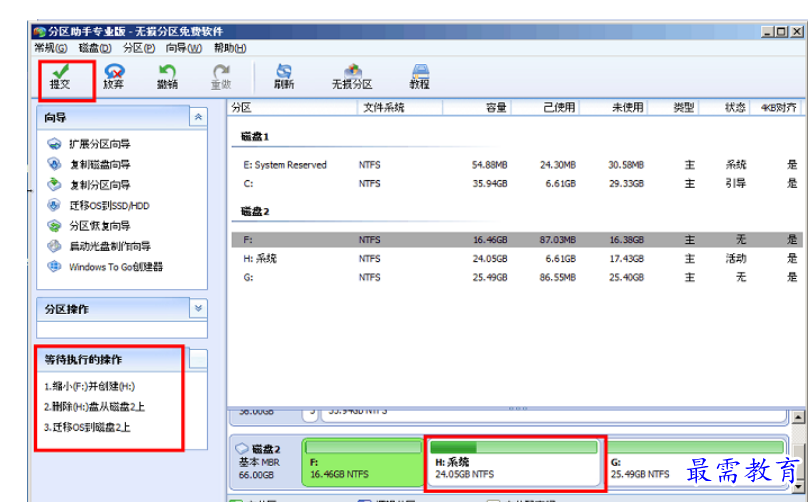Select the H: 系统 partition row in list
This screenshot has height=502, width=808.
[517, 258]
